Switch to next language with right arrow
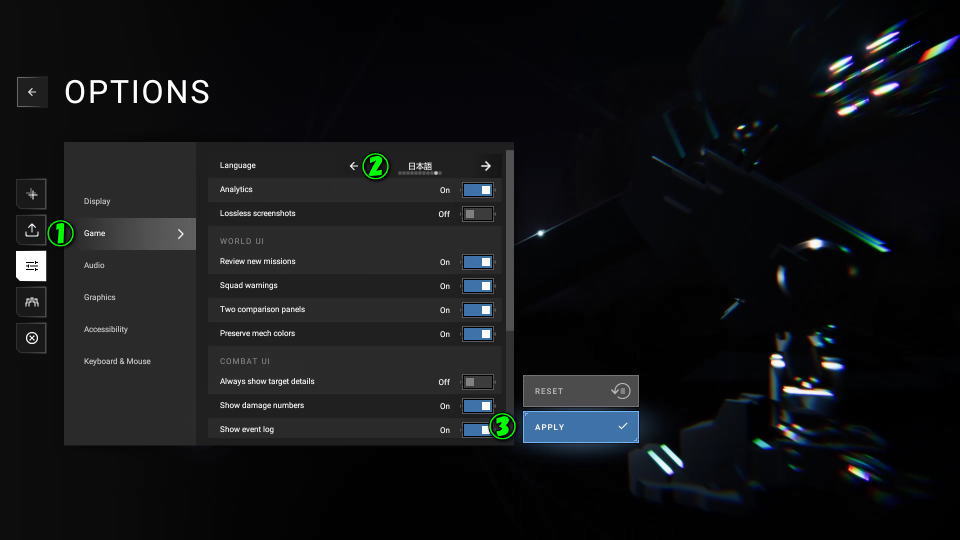This screenshot has width=960, height=540. point(486,166)
